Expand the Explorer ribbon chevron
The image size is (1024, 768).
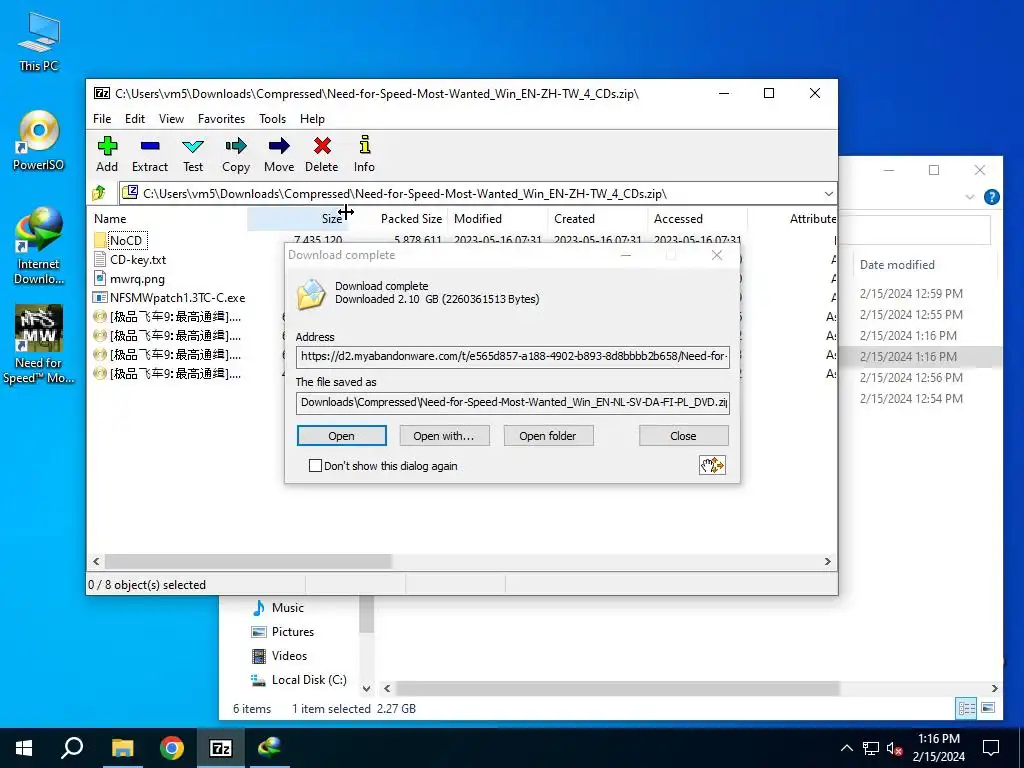tap(970, 197)
